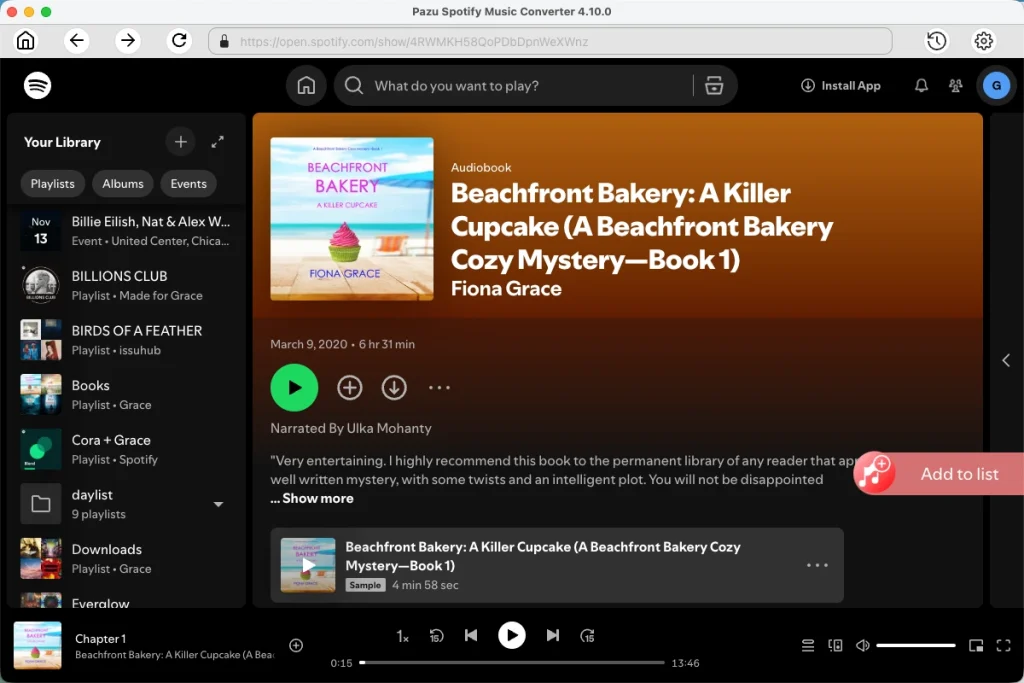Click the Pazu toolbar home icon
The image size is (1024, 683).
tap(25, 40)
